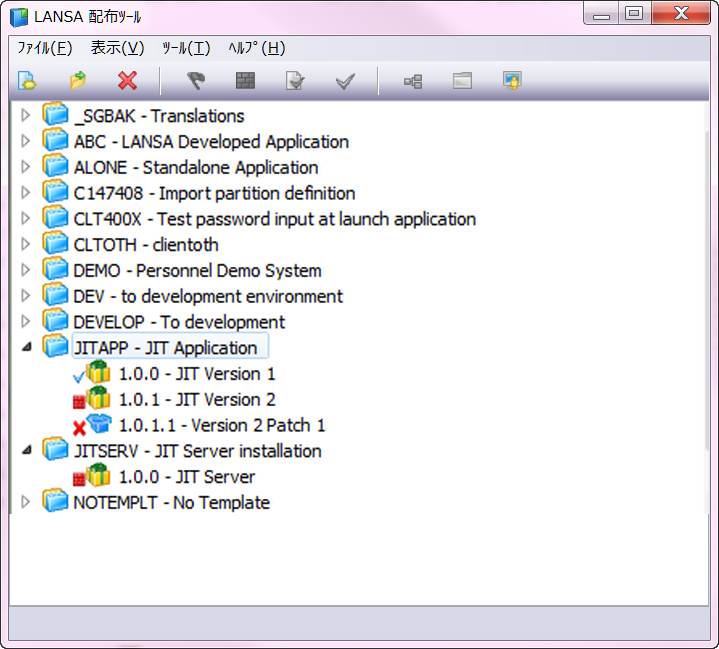
Task: Click the JITAPP folder icon
Action: pos(55,346)
